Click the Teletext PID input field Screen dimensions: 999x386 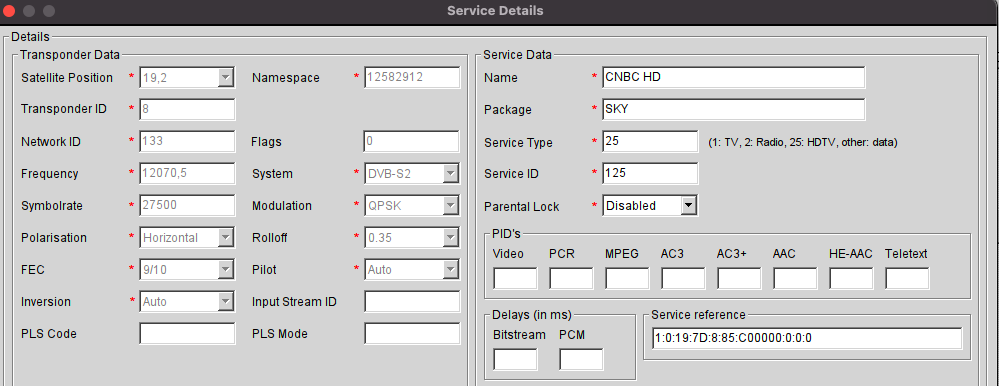coord(907,278)
